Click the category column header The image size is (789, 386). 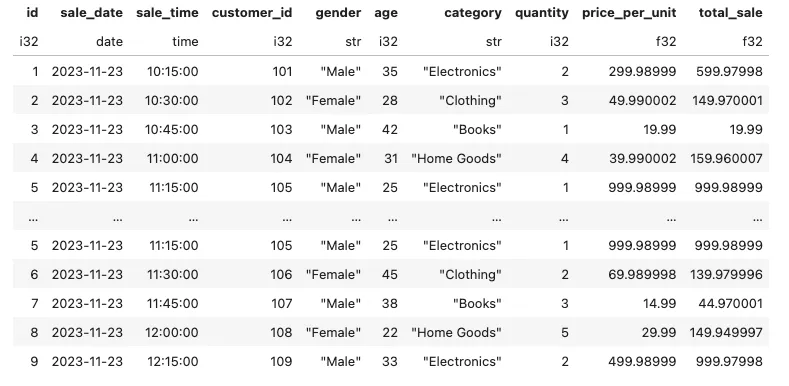472,13
